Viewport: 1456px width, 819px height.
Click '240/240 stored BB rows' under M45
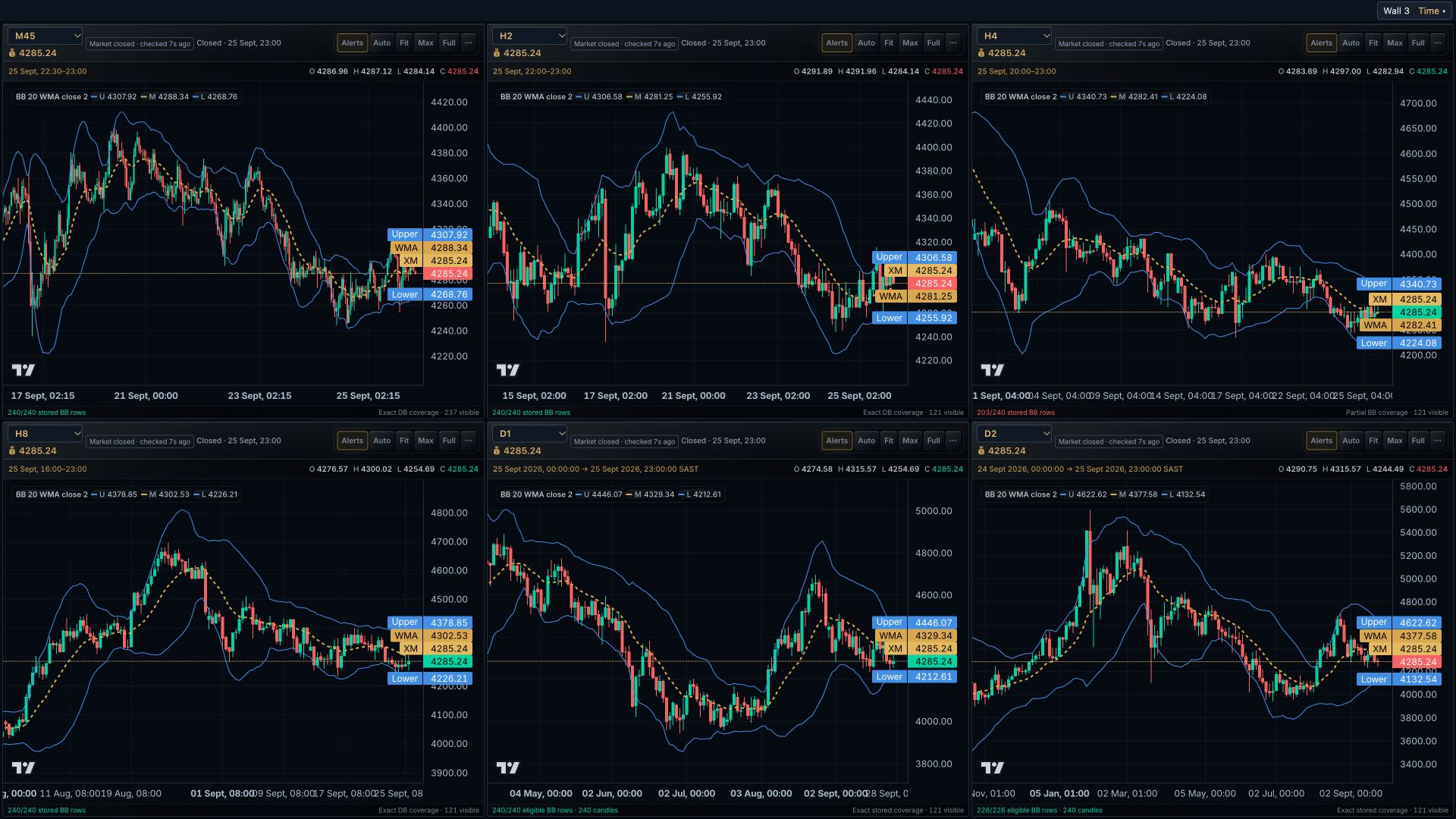pyautogui.click(x=46, y=413)
